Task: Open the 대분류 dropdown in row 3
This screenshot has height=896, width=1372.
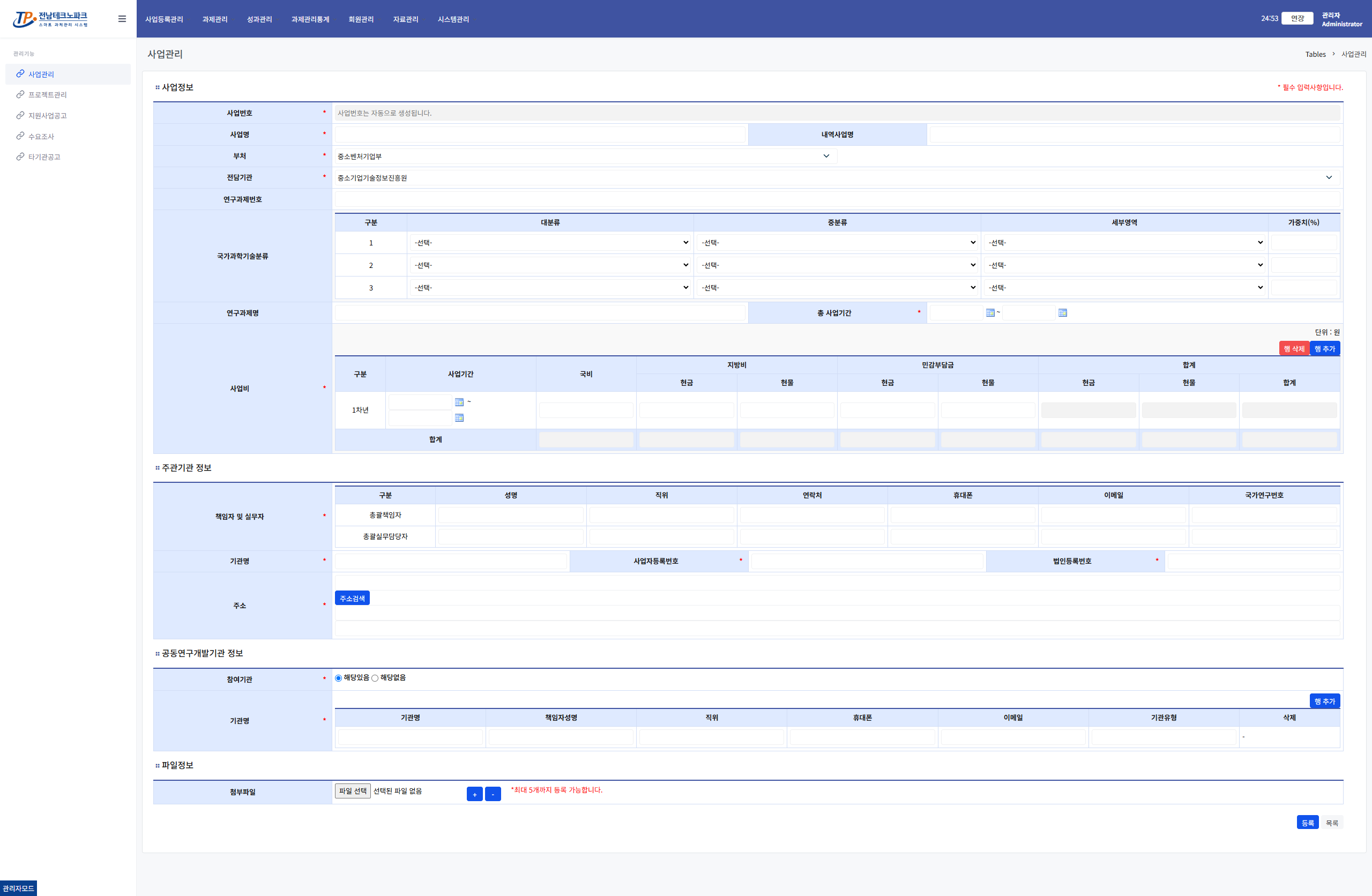Action: pos(550,288)
